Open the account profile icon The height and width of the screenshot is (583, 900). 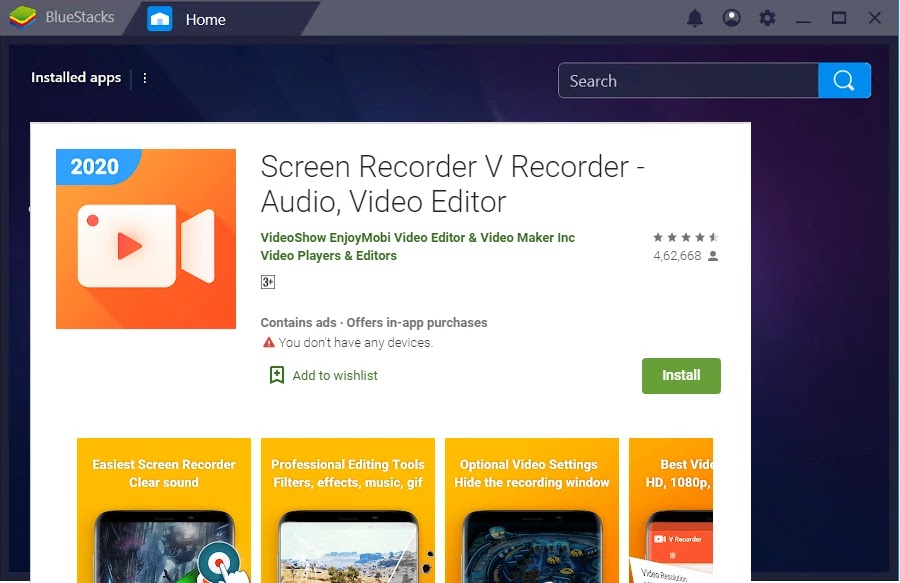[731, 18]
